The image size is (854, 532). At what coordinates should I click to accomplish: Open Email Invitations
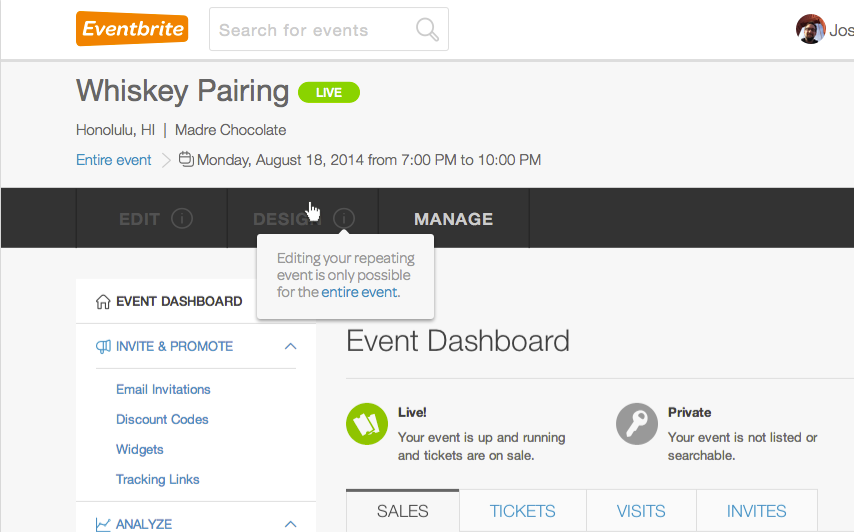coord(163,389)
